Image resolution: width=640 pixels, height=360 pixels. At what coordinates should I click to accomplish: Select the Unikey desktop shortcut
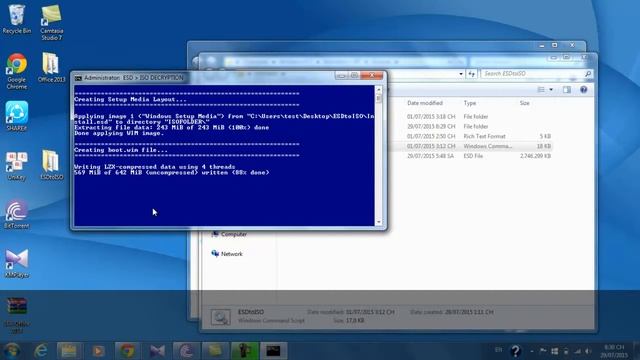pyautogui.click(x=16, y=166)
